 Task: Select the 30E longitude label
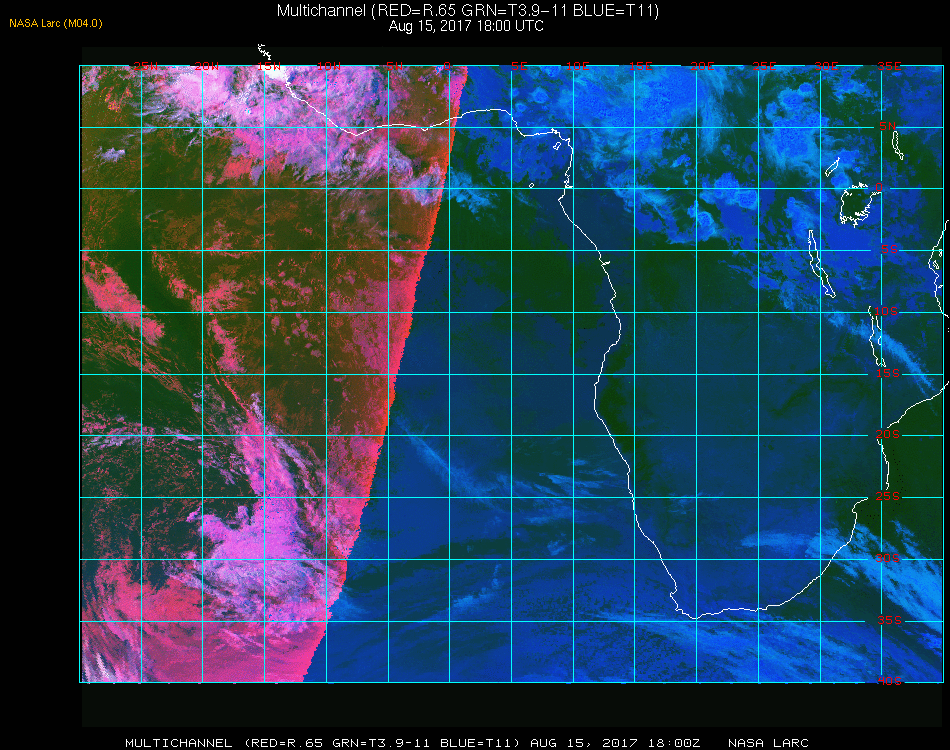tap(826, 66)
